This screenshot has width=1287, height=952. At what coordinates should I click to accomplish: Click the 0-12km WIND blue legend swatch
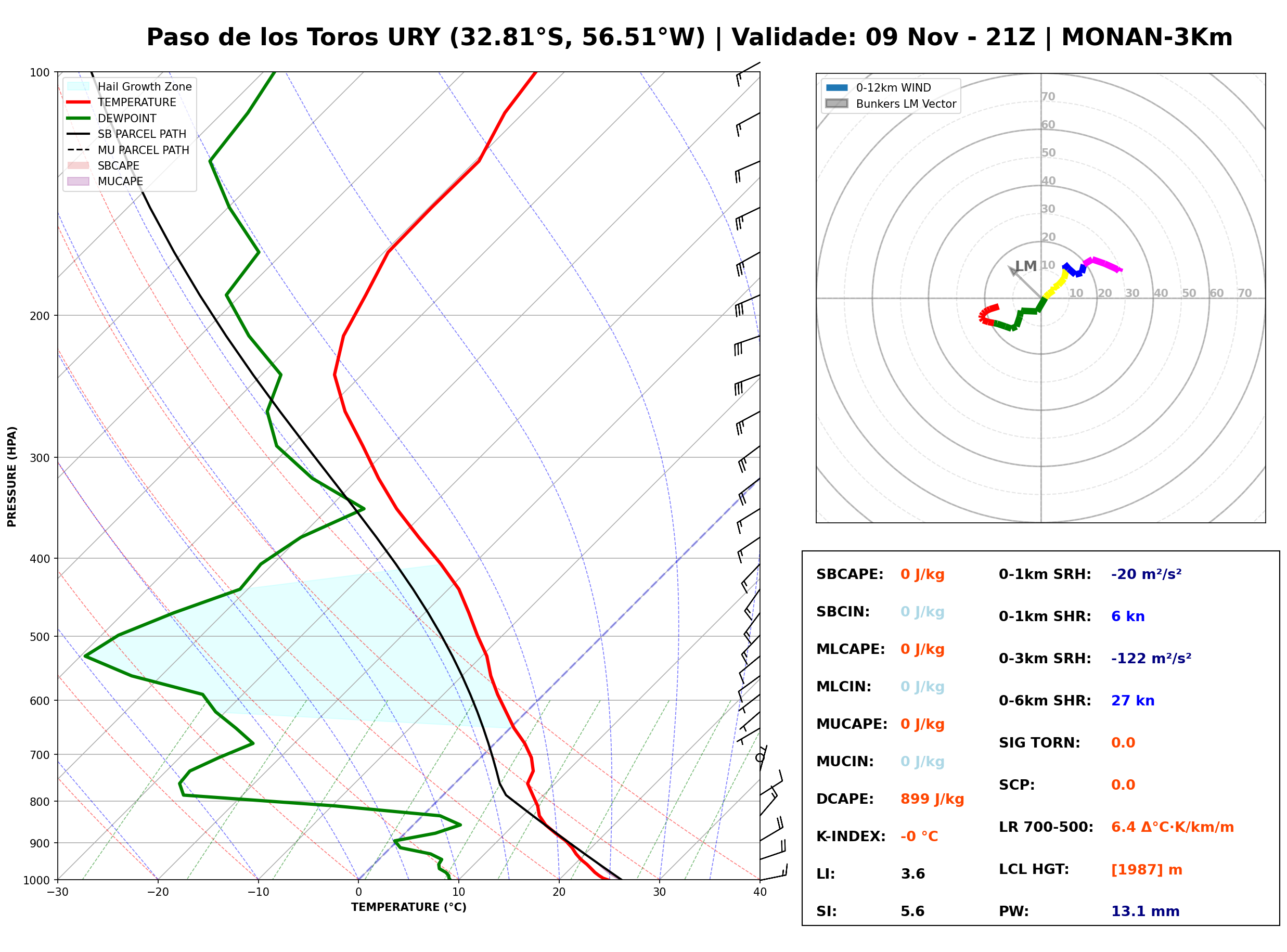tap(836, 87)
